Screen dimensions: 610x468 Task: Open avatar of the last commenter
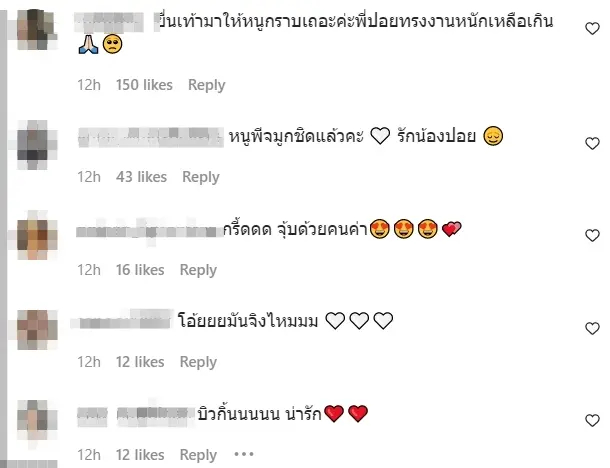pos(37,420)
